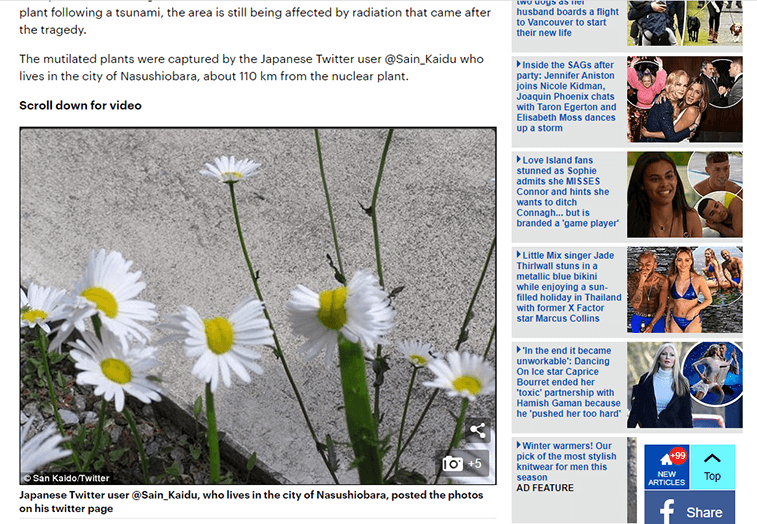Screen dimensions: 757x524
Task: Click the share icon on the daisy photo
Action: click(478, 431)
